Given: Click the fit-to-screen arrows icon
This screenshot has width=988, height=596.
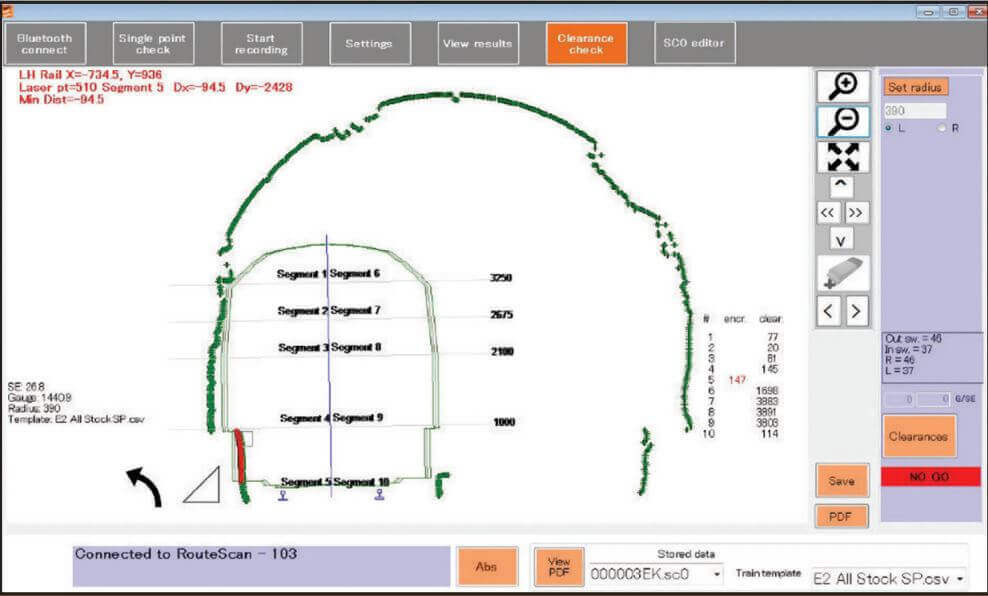Looking at the screenshot, I should (x=843, y=157).
